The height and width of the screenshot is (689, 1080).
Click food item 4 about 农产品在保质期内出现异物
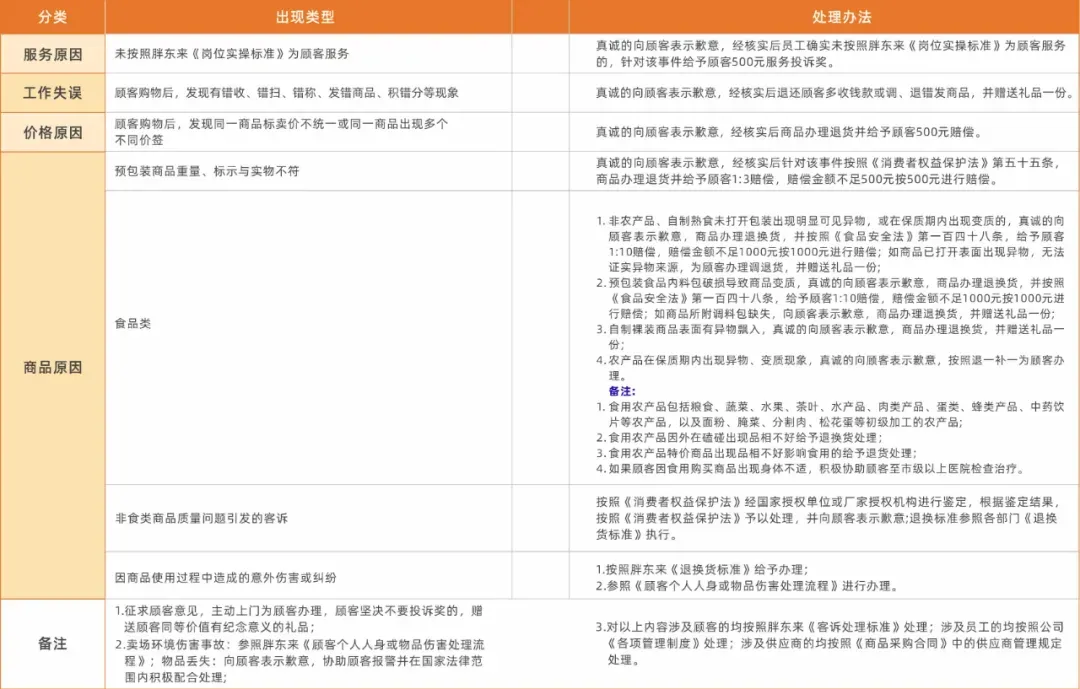pos(830,368)
